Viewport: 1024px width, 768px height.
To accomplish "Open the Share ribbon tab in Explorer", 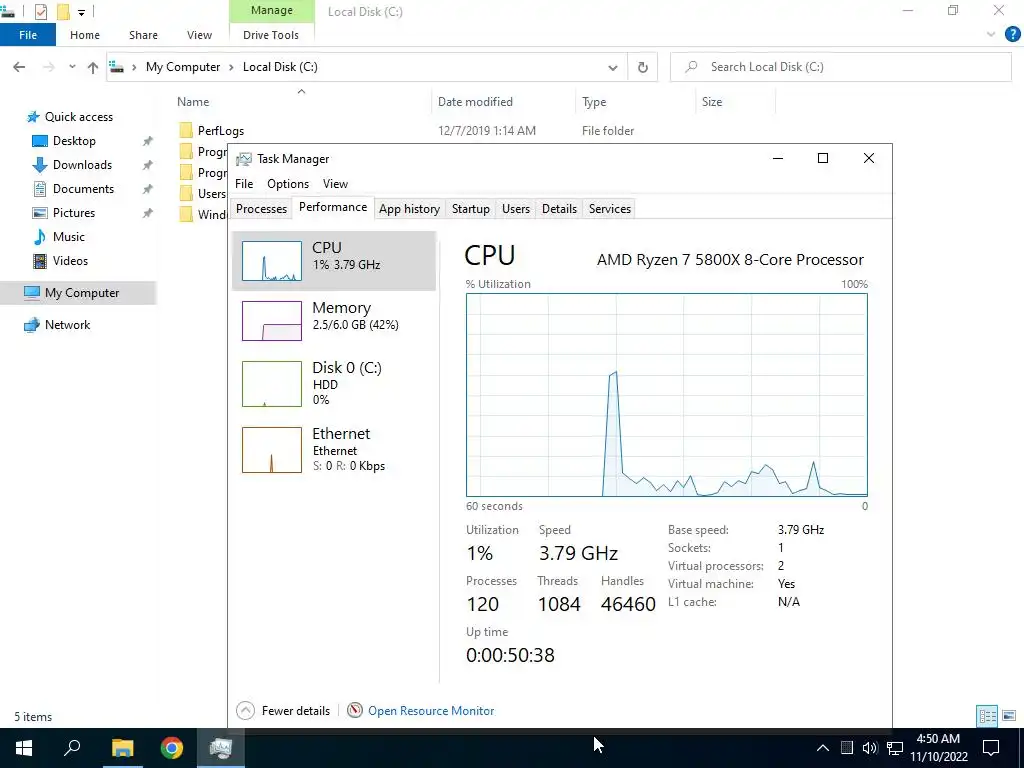I will 143,35.
